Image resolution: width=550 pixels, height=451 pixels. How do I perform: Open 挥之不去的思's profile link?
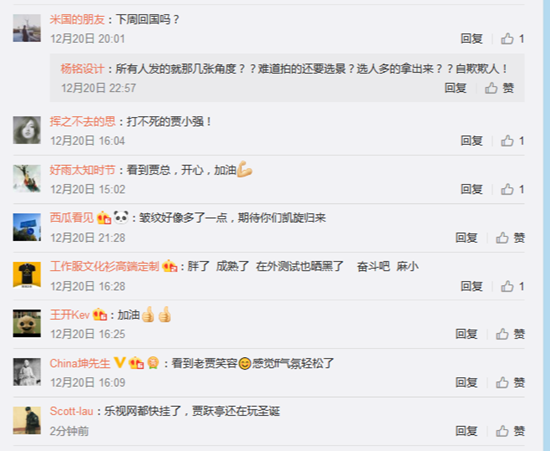[82, 122]
